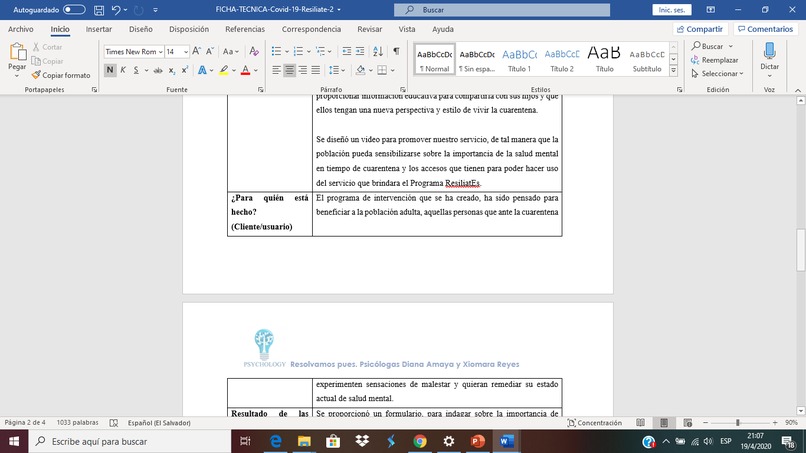
Task: Sort text with the A-Z icon
Action: tap(378, 51)
